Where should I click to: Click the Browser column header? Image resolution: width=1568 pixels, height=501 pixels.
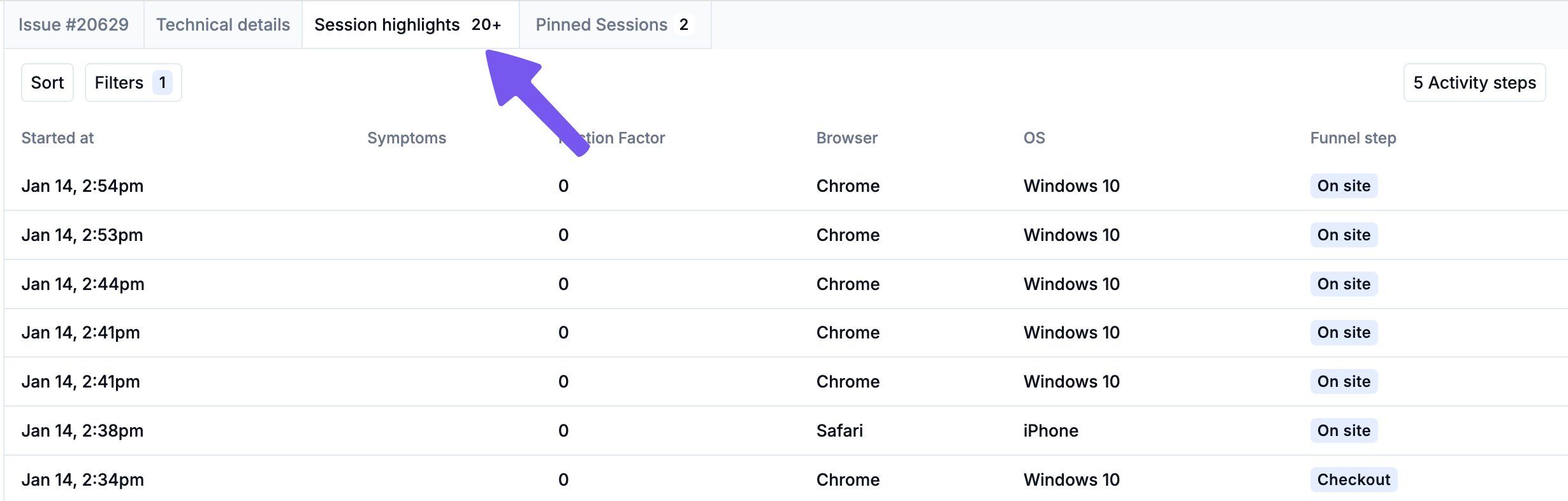coord(846,138)
